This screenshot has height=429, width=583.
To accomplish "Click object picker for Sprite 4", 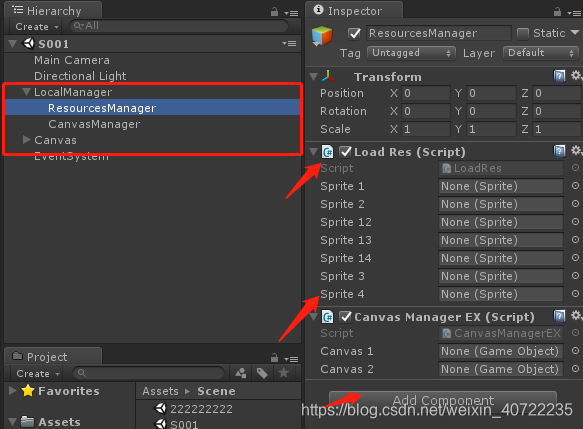I will click(x=575, y=294).
